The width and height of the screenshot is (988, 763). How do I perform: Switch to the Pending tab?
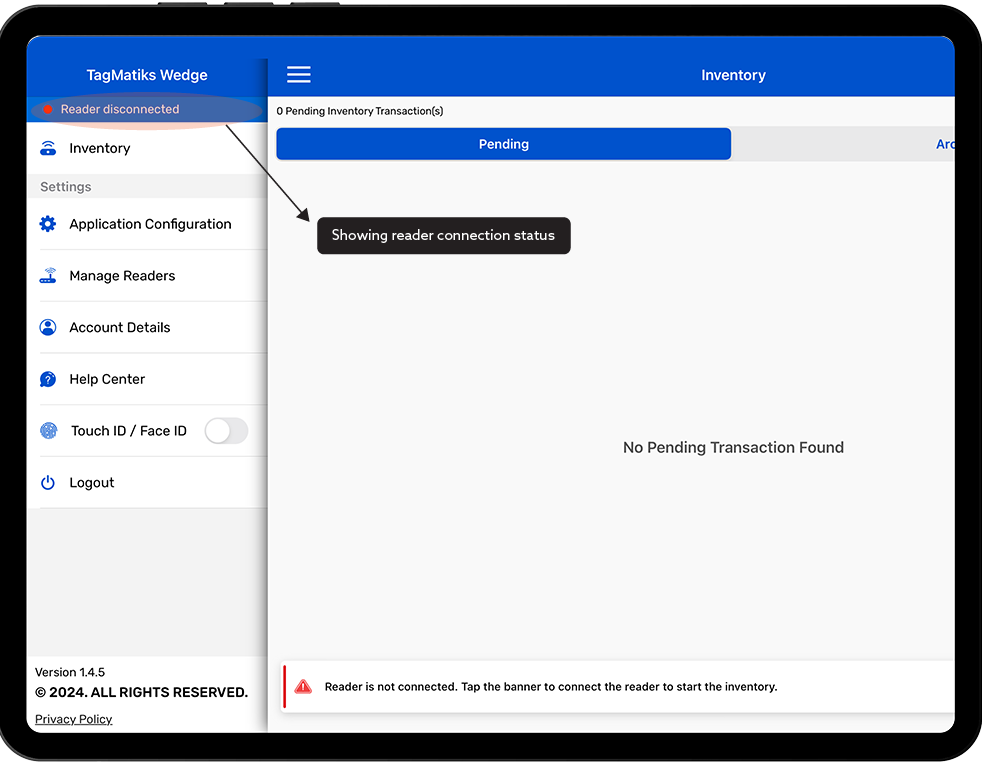click(503, 144)
